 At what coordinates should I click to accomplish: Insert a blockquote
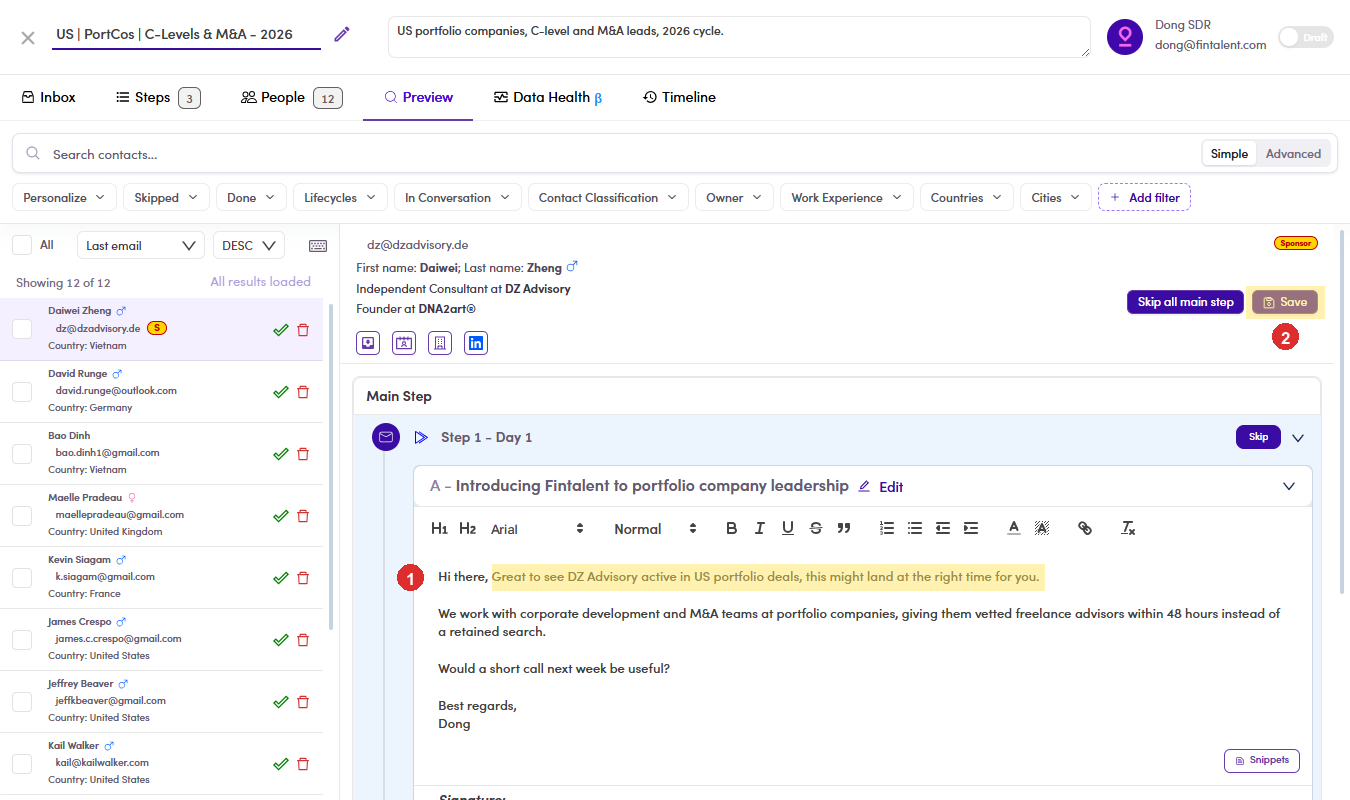pos(844,528)
